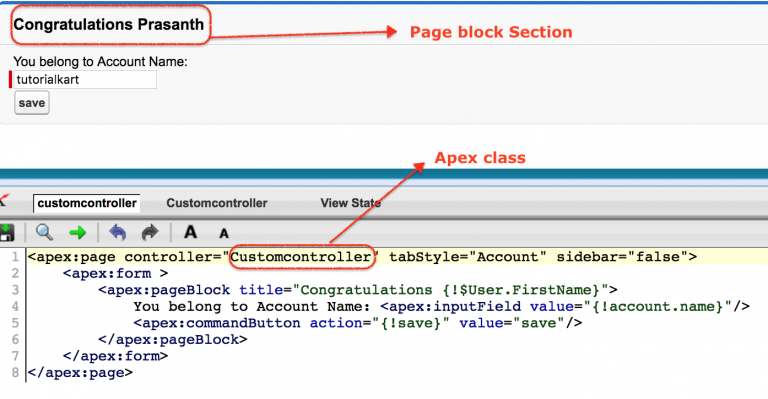Click the green go-to-line arrow icon
768x399 pixels.
pos(77,233)
